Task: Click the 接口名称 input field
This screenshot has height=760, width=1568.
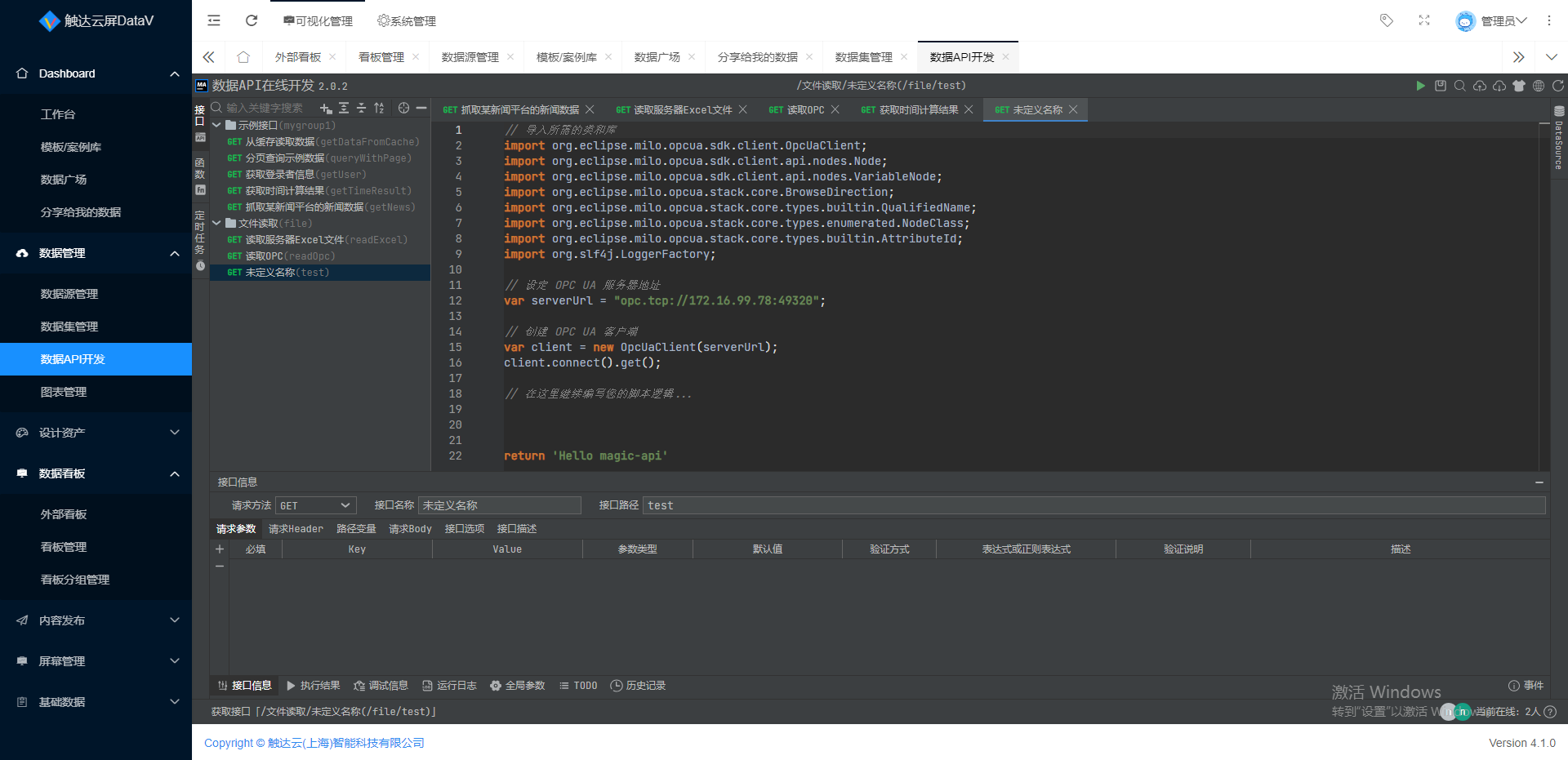Action: [500, 505]
